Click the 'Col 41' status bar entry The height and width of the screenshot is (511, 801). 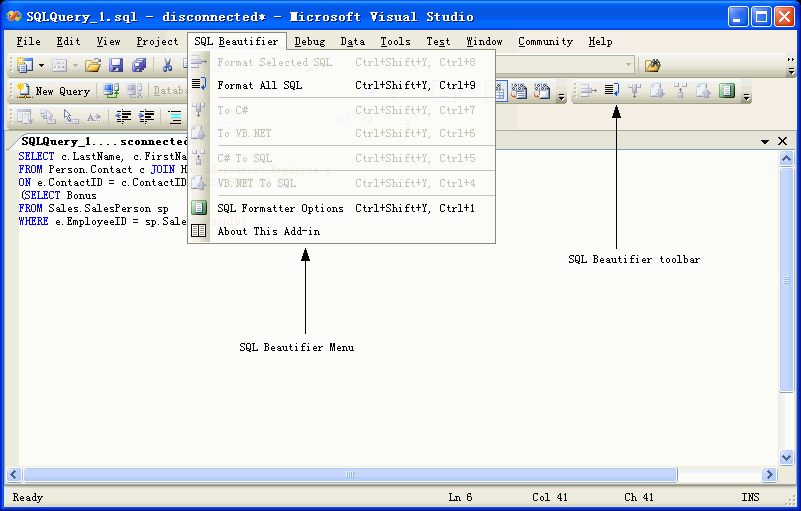click(550, 497)
